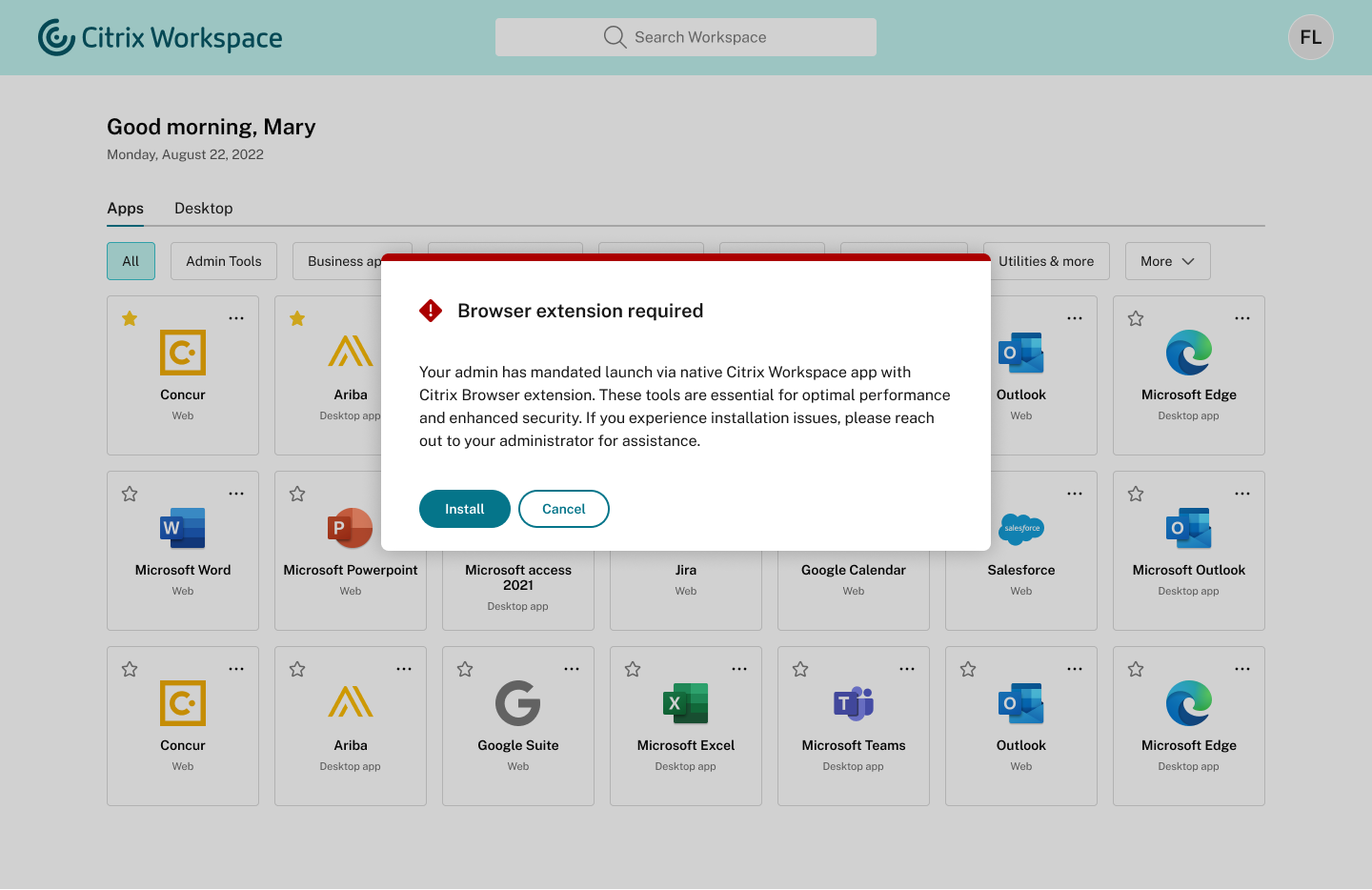Image resolution: width=1372 pixels, height=890 pixels.
Task: Launch the Microsoft Word app icon
Action: tap(183, 528)
